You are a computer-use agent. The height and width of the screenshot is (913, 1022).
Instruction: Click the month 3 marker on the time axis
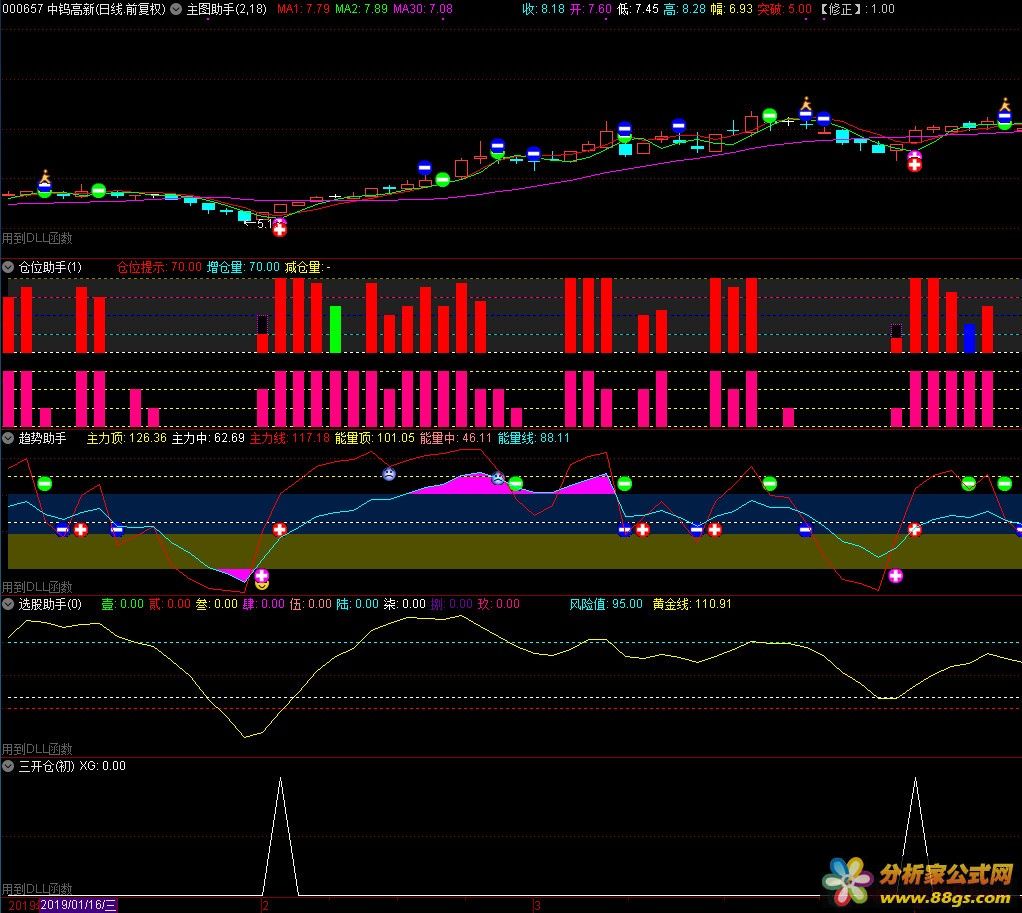click(x=537, y=906)
